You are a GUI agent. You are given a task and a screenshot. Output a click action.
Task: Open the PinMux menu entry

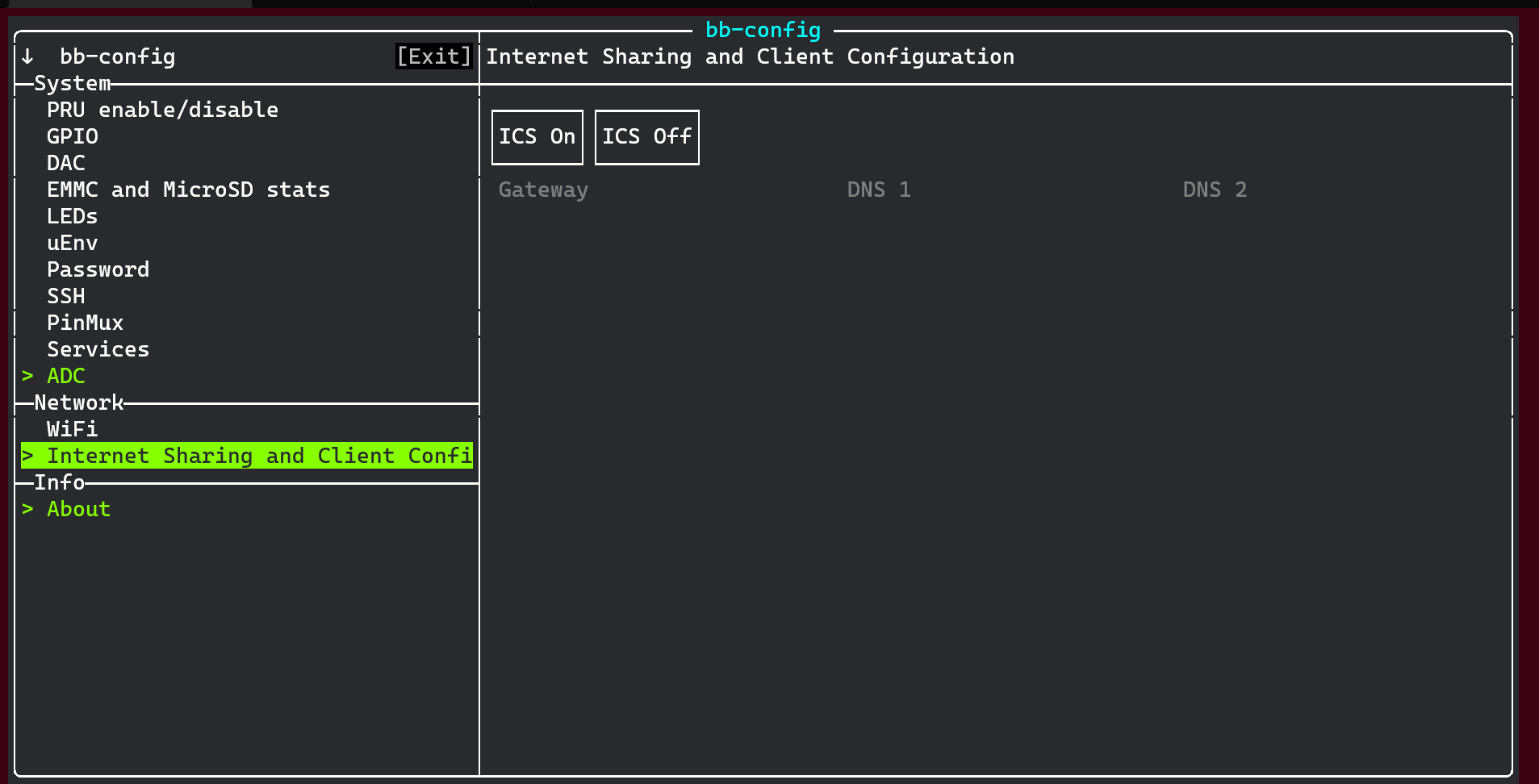pyautogui.click(x=85, y=323)
